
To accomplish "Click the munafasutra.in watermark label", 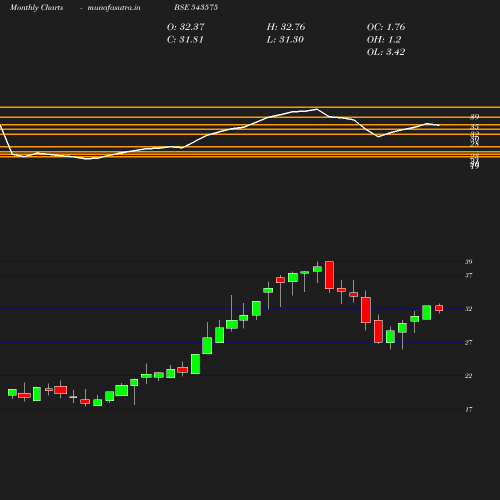I will pyautogui.click(x=114, y=8).
